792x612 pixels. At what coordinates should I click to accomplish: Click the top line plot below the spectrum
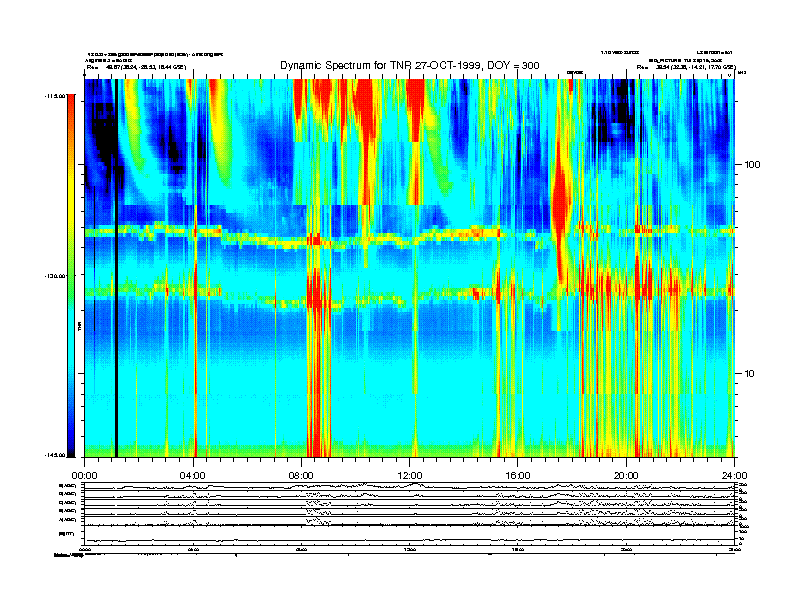(409, 486)
